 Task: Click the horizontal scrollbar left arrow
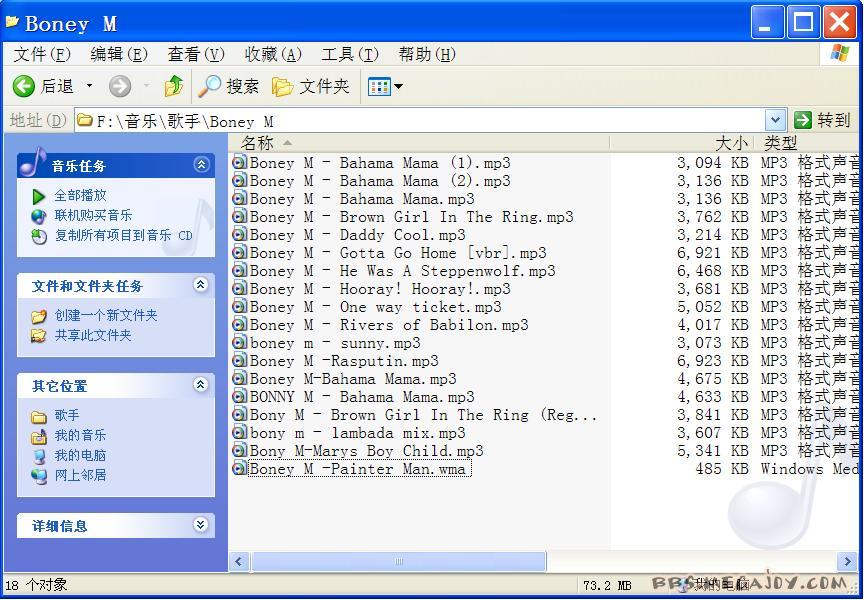pyautogui.click(x=239, y=562)
